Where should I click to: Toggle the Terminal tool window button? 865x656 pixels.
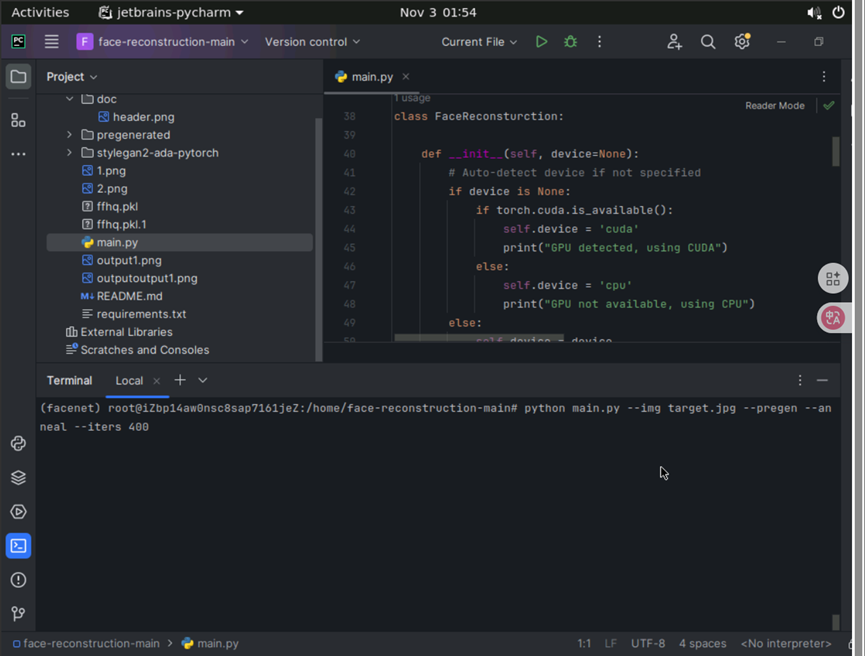18,545
